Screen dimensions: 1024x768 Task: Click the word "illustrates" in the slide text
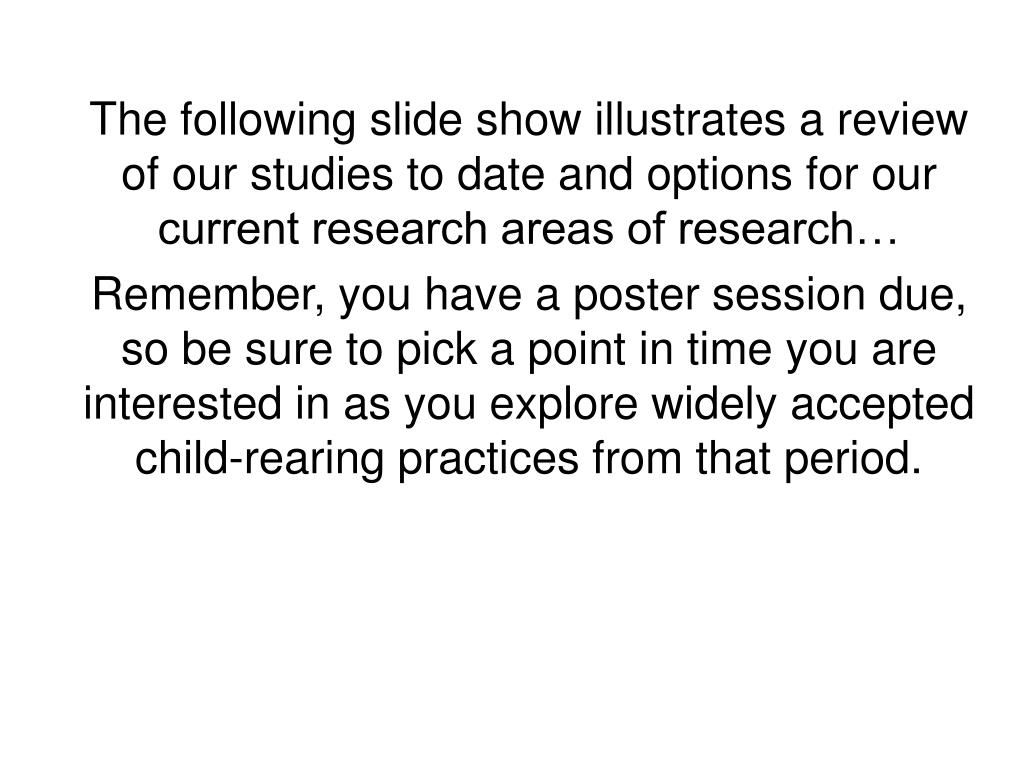690,120
